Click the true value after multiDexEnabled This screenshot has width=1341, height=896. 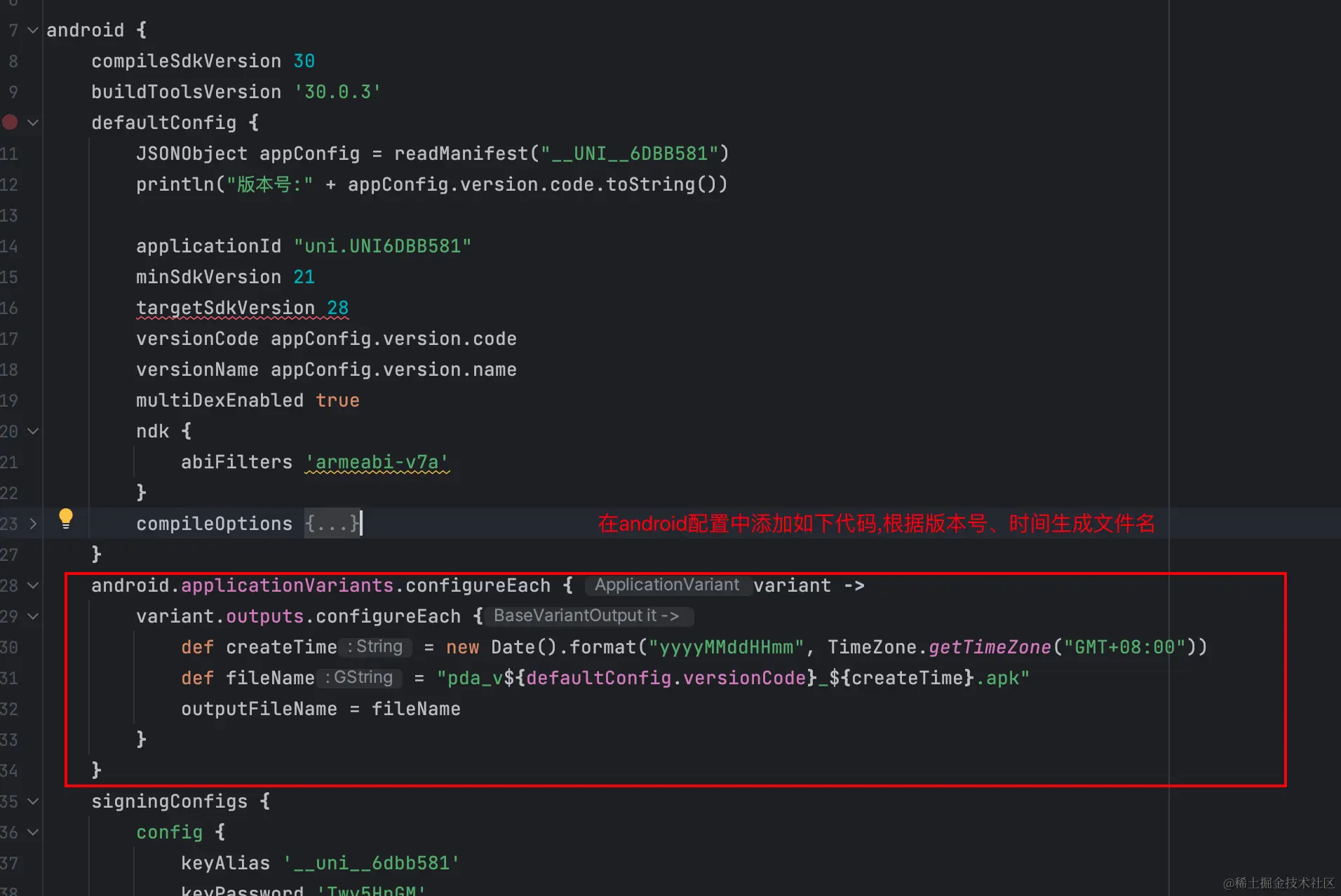tap(337, 400)
